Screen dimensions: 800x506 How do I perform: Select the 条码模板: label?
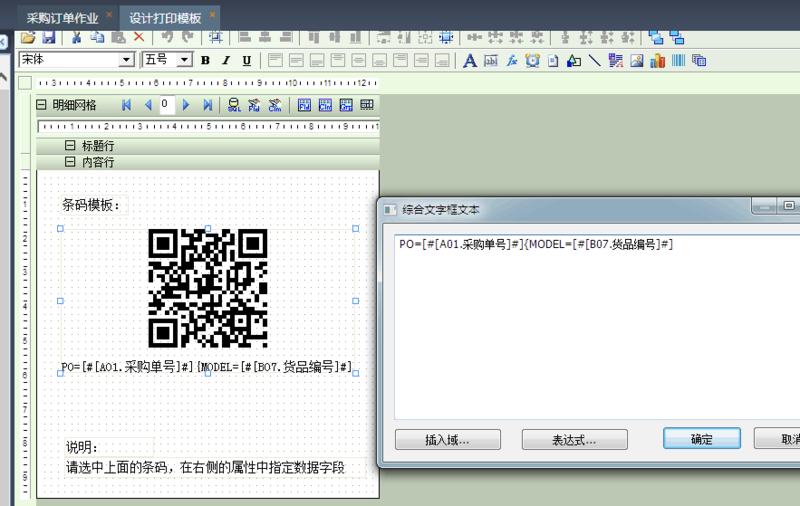pyautogui.click(x=94, y=205)
